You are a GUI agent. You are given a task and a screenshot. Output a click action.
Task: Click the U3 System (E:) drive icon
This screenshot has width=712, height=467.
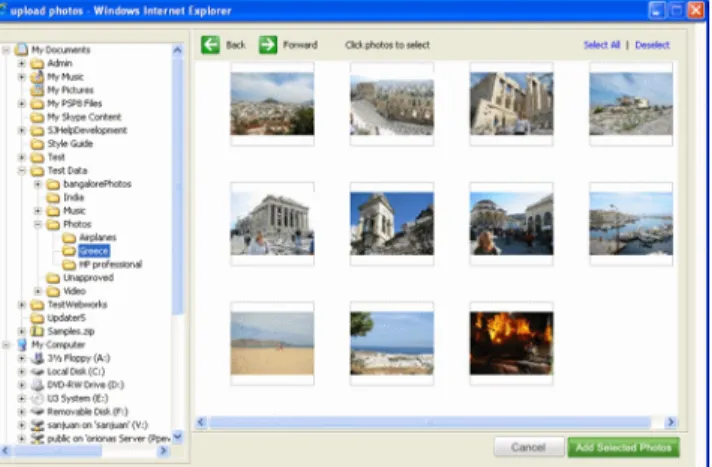coord(37,398)
